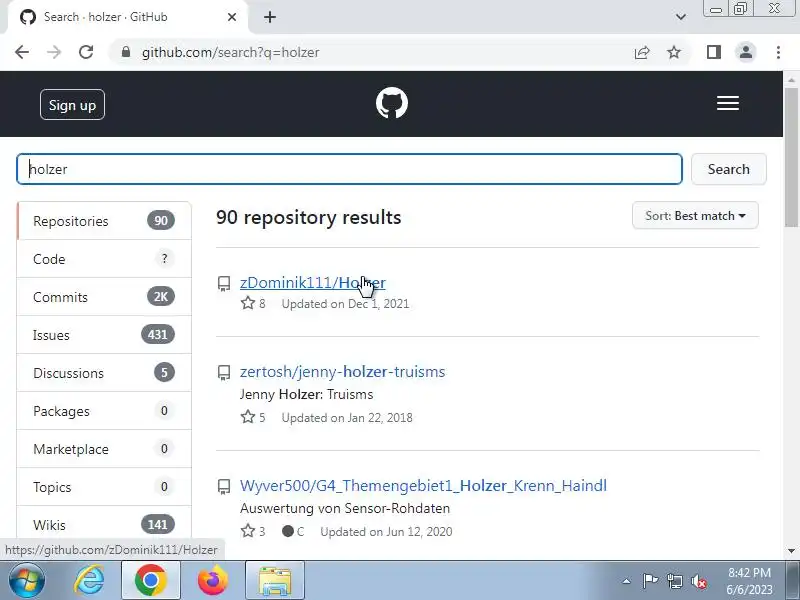Share this page using the share icon
The height and width of the screenshot is (600, 800).
pyautogui.click(x=642, y=52)
